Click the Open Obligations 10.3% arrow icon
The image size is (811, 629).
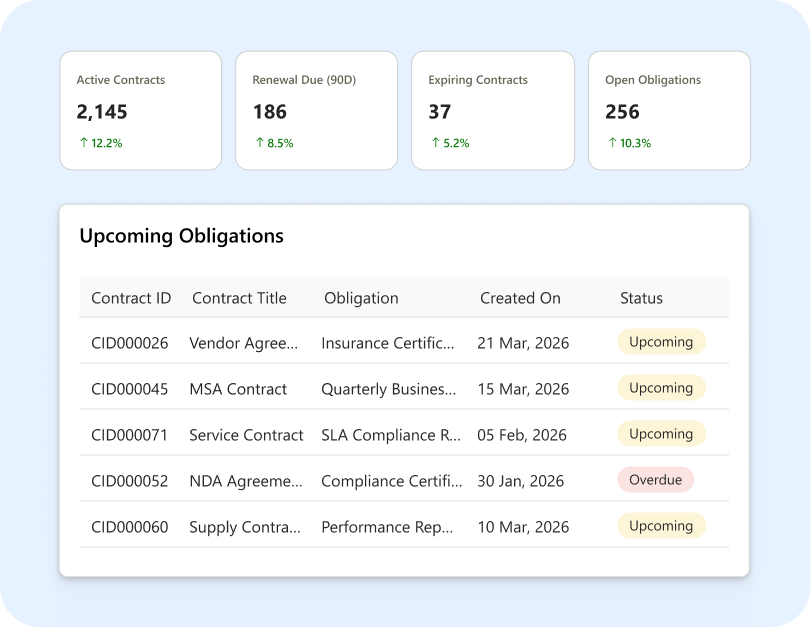pos(612,142)
